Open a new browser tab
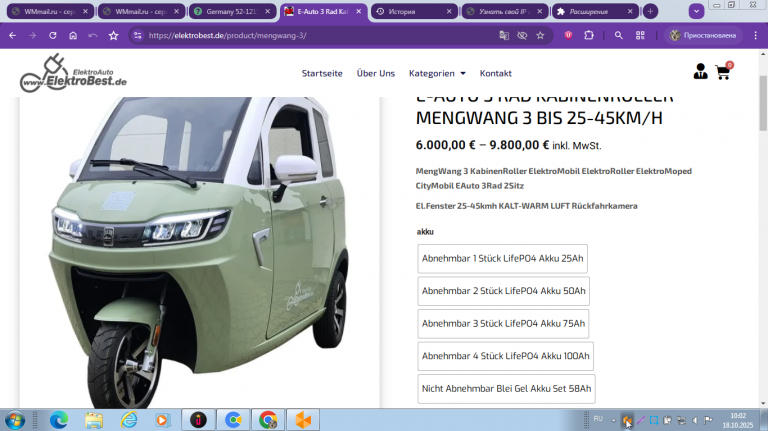The height and width of the screenshot is (431, 768). 650,11
